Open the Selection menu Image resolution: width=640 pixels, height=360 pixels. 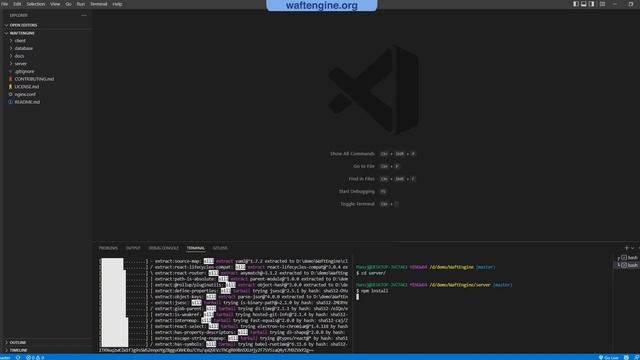pyautogui.click(x=36, y=4)
